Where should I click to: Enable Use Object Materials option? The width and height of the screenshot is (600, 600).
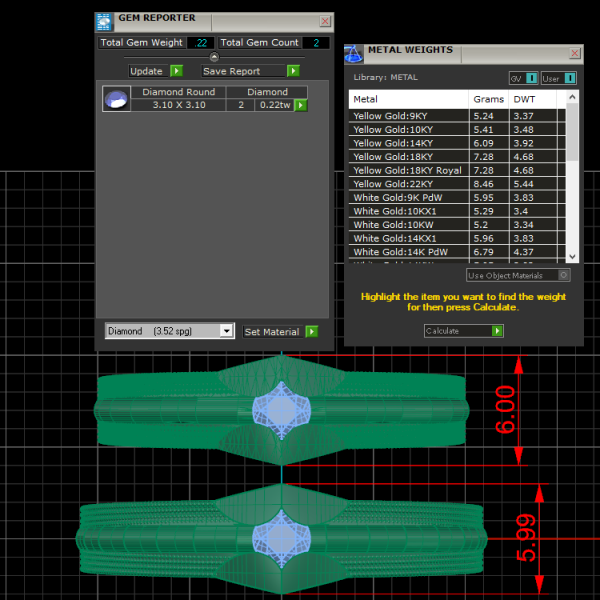coord(564,275)
